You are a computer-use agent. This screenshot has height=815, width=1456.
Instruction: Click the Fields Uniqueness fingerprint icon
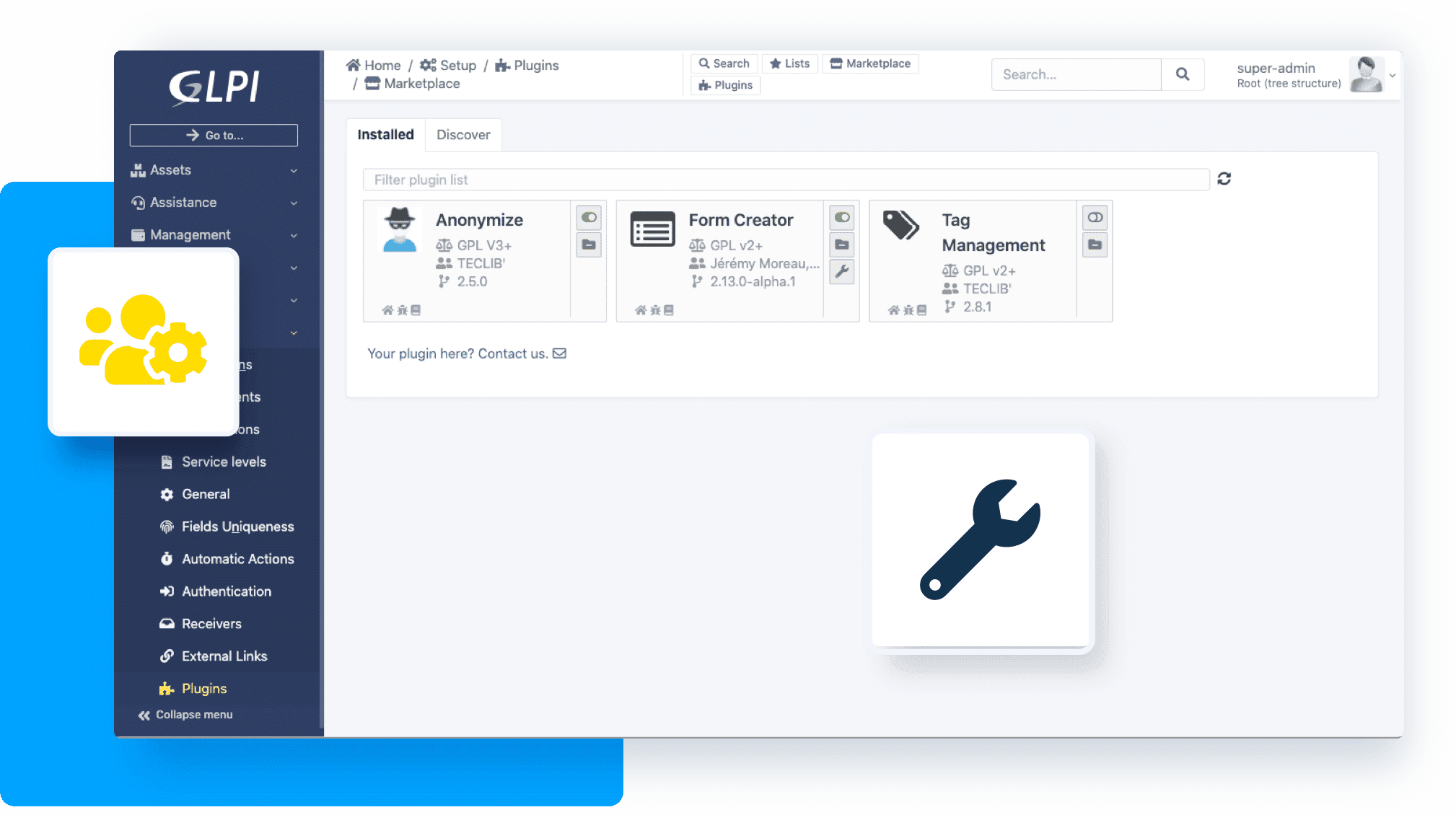(x=167, y=527)
